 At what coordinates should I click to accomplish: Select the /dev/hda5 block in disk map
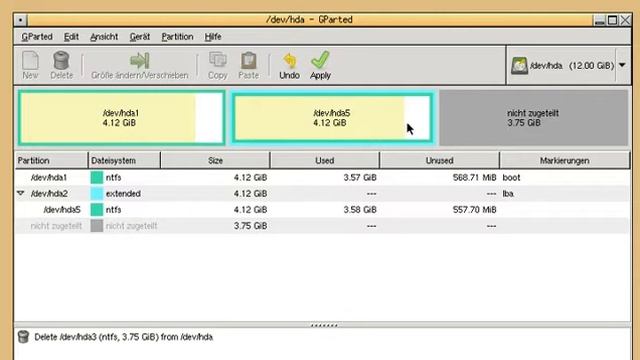point(333,118)
